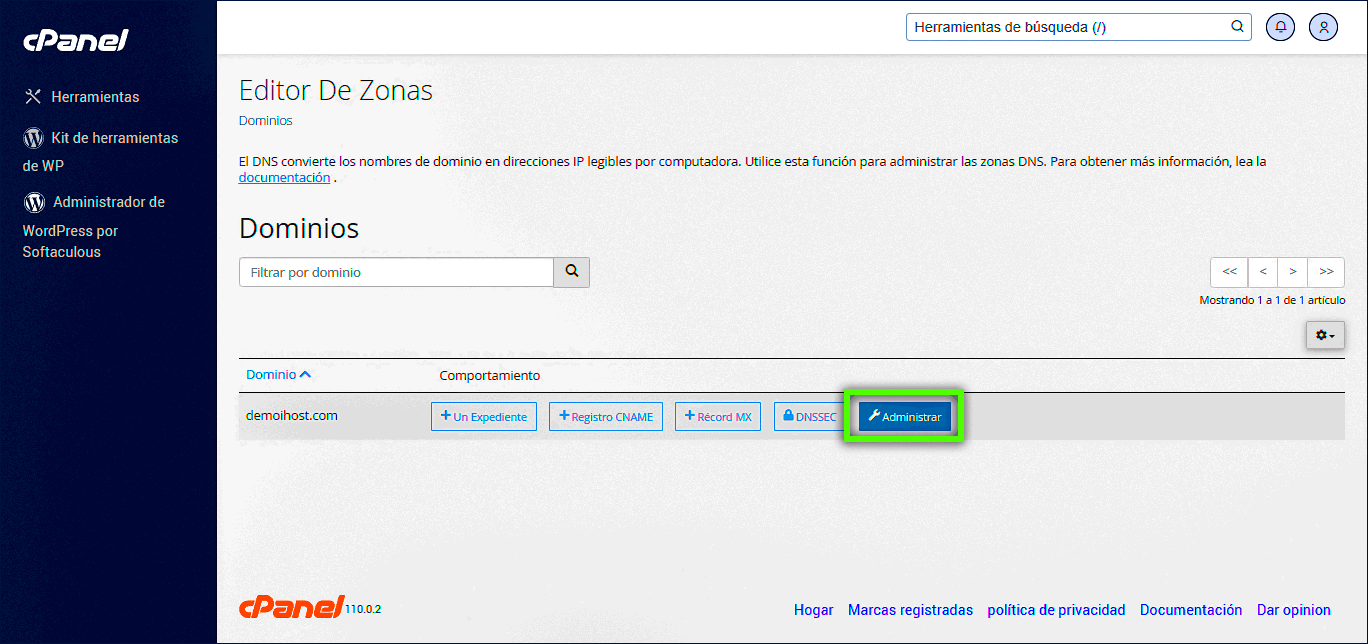Add a Récord MX entry
This screenshot has width=1368, height=644.
click(718, 417)
